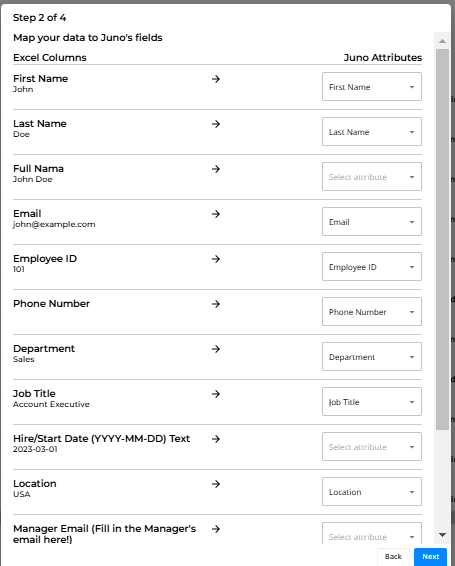
Task: Click the Next button
Action: (x=430, y=557)
